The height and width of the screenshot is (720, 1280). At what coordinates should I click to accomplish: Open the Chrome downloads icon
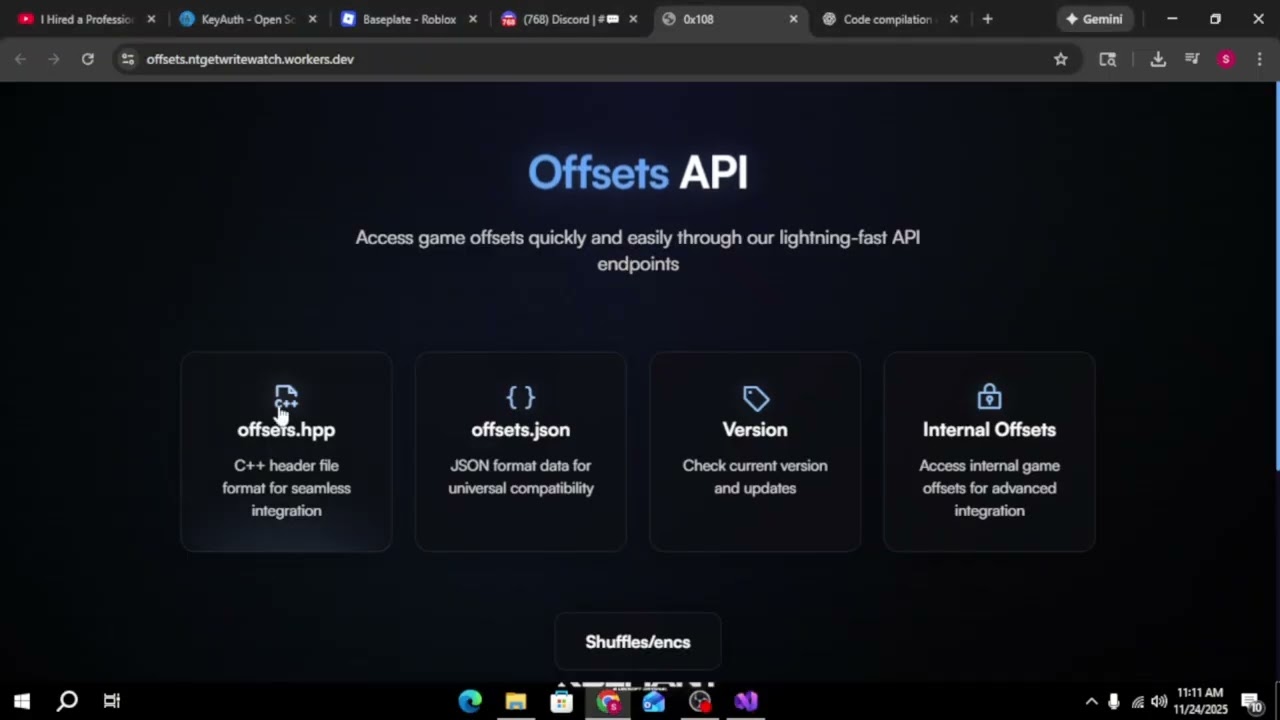click(x=1158, y=59)
